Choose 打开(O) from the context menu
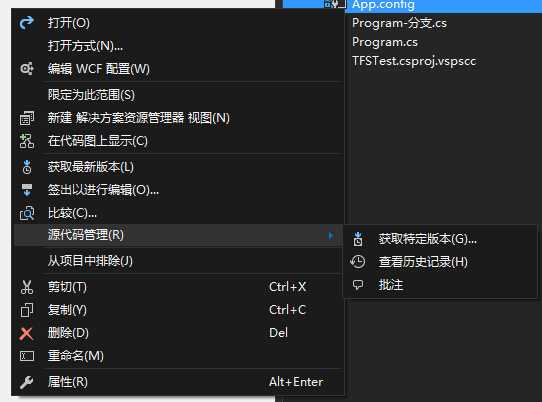This screenshot has width=542, height=402. [178, 23]
